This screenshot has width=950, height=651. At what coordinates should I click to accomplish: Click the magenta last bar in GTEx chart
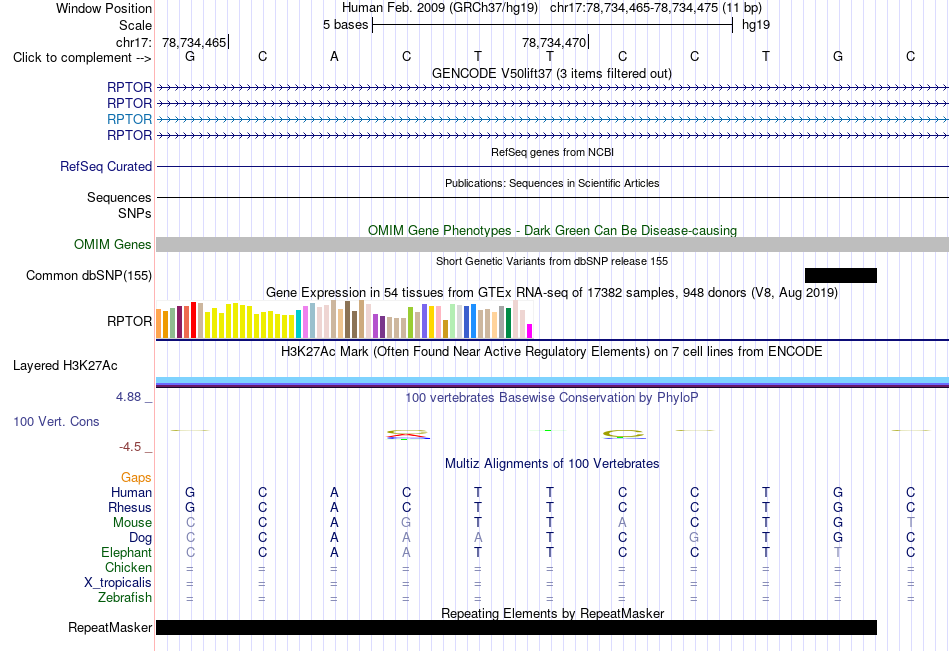[529, 331]
